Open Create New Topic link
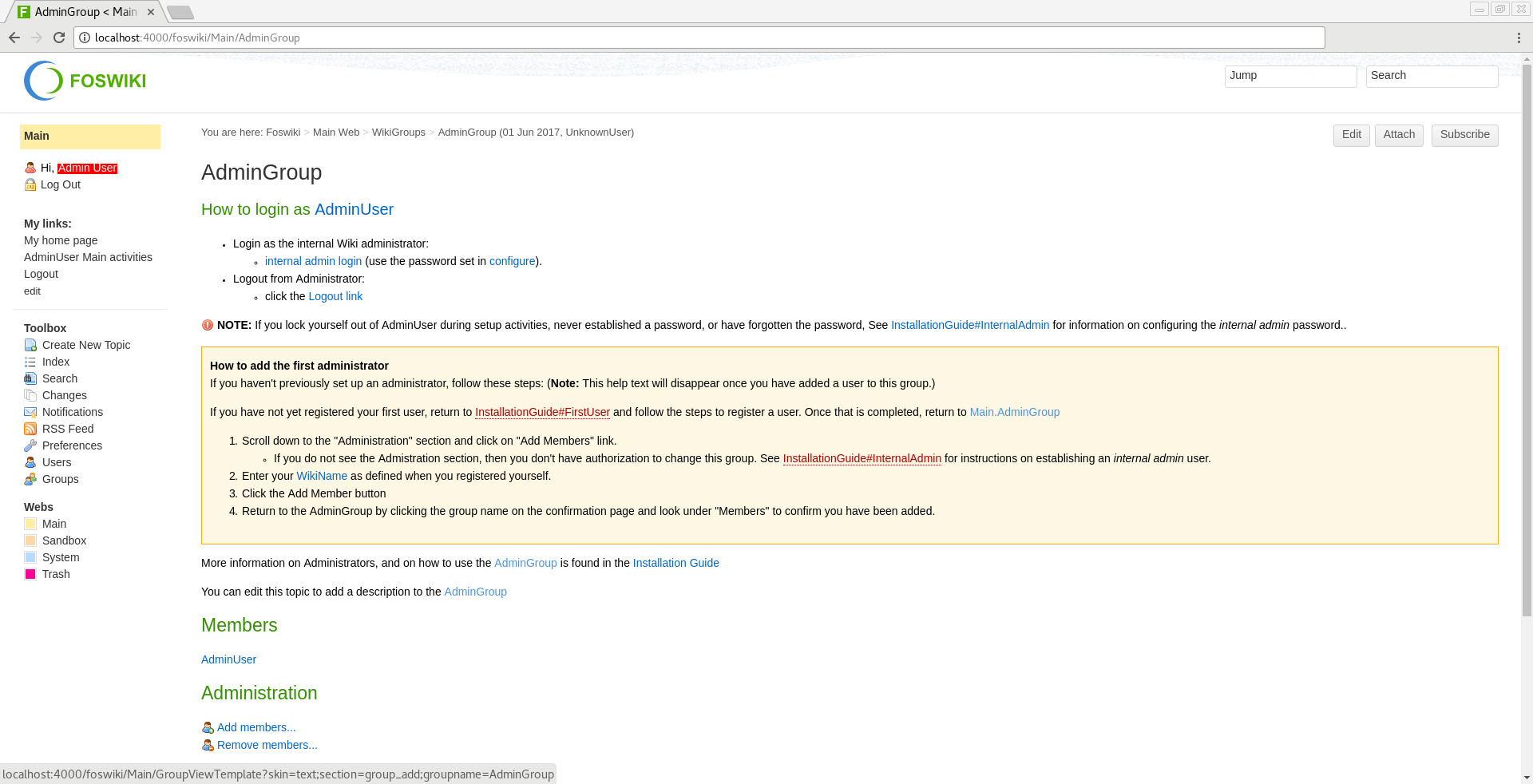This screenshot has height=784, width=1533. point(86,345)
